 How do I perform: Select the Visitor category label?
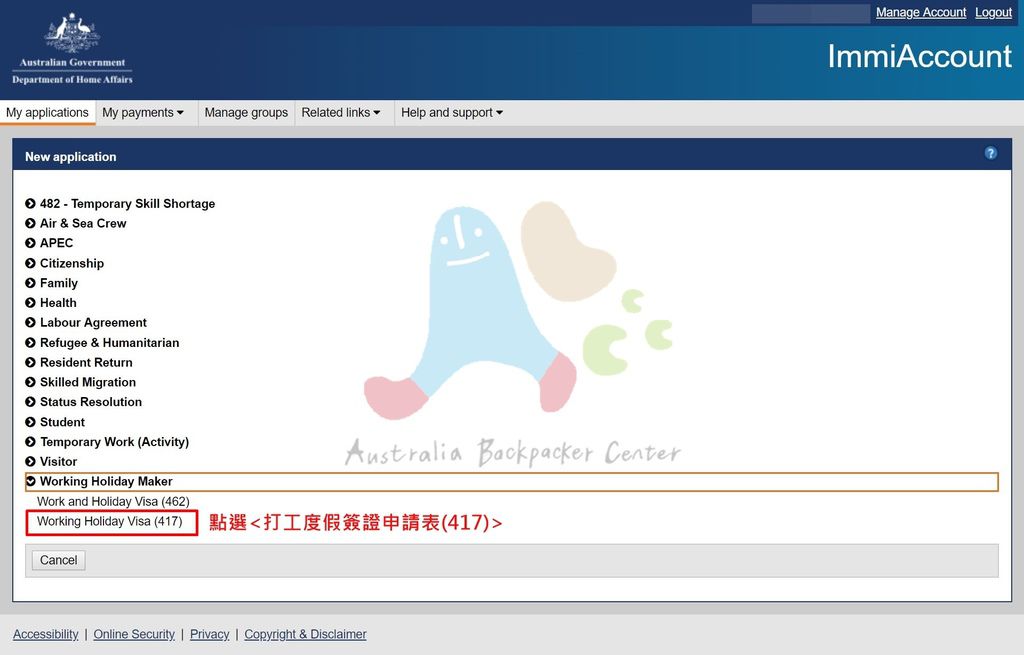59,462
